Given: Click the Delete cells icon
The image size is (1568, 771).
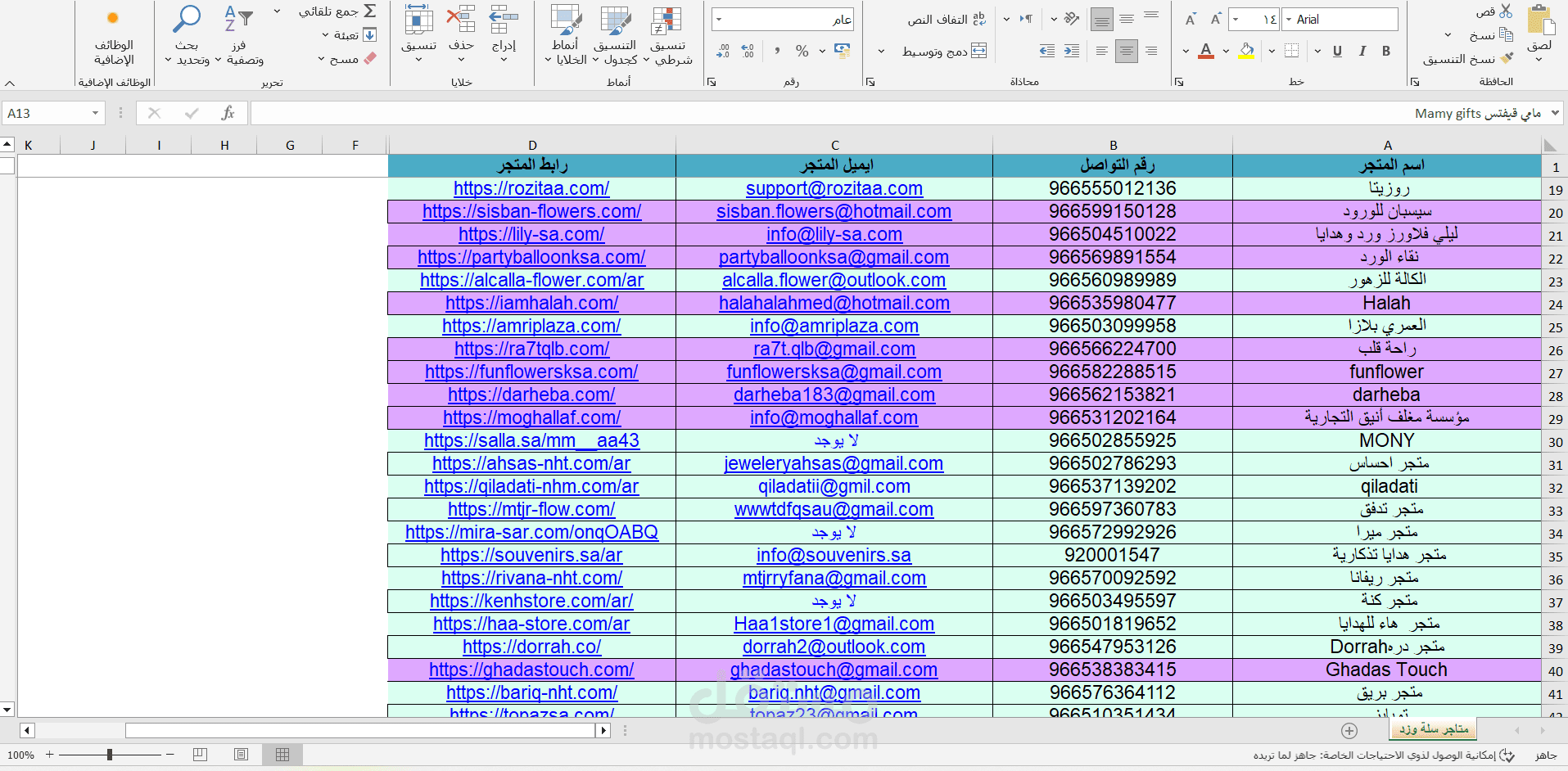Looking at the screenshot, I should pyautogui.click(x=461, y=20).
